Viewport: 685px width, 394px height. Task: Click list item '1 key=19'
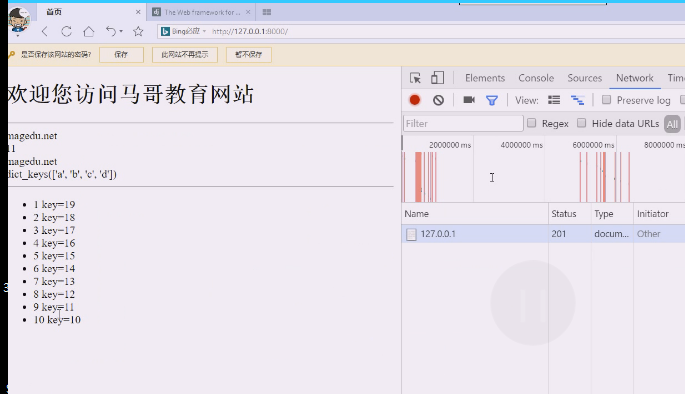pyautogui.click(x=54, y=204)
